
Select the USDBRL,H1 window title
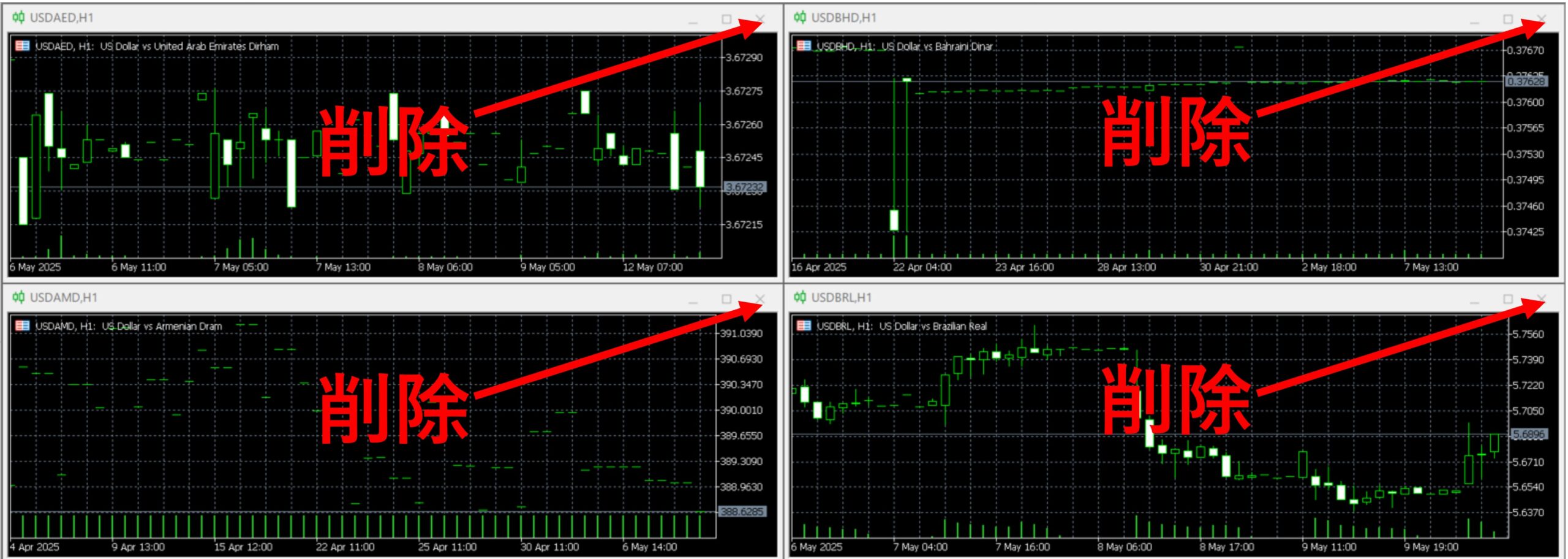point(842,297)
